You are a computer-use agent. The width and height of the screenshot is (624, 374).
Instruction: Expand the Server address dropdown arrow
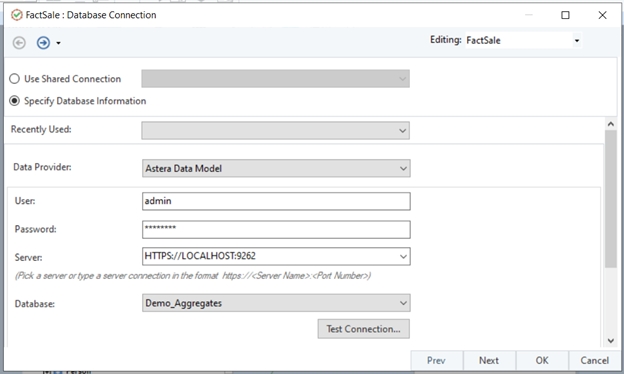tap(403, 256)
